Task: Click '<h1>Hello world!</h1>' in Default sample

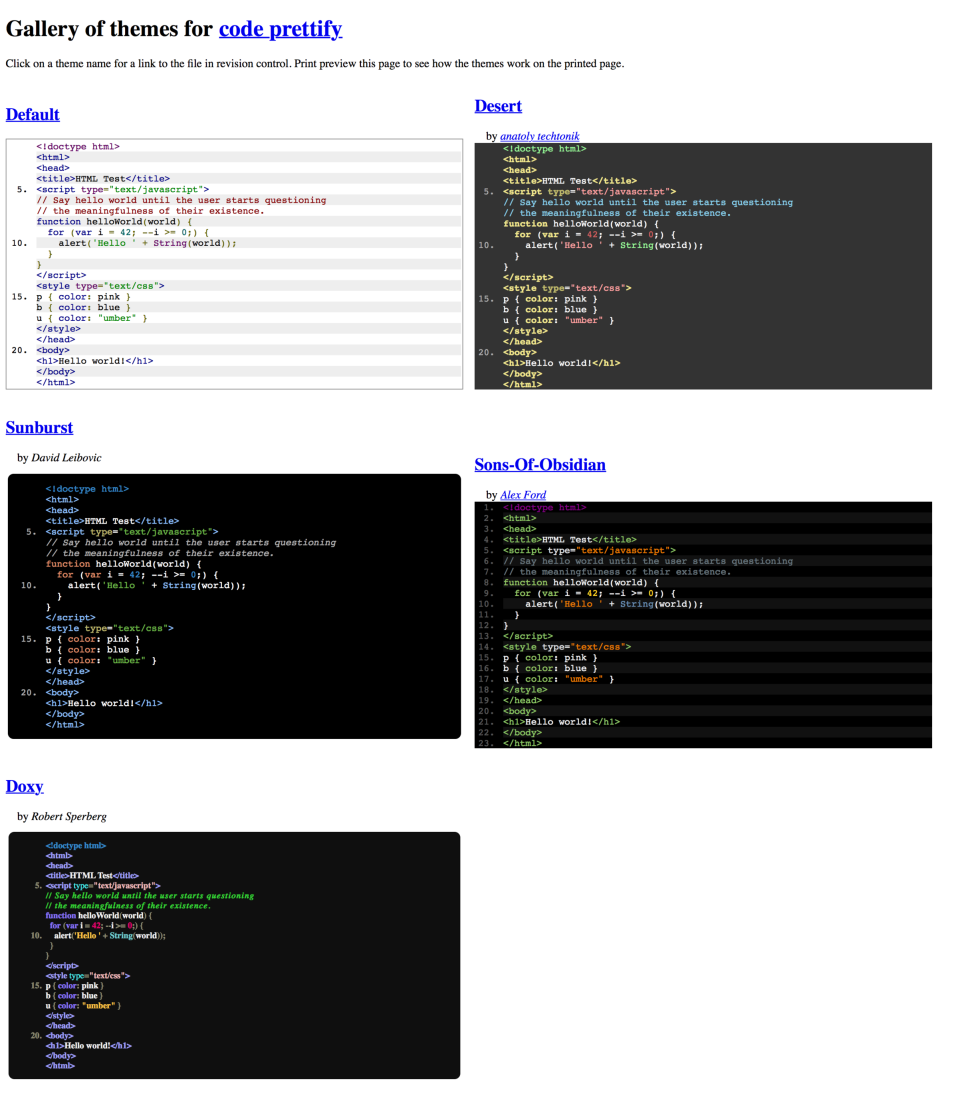Action: click(95, 361)
